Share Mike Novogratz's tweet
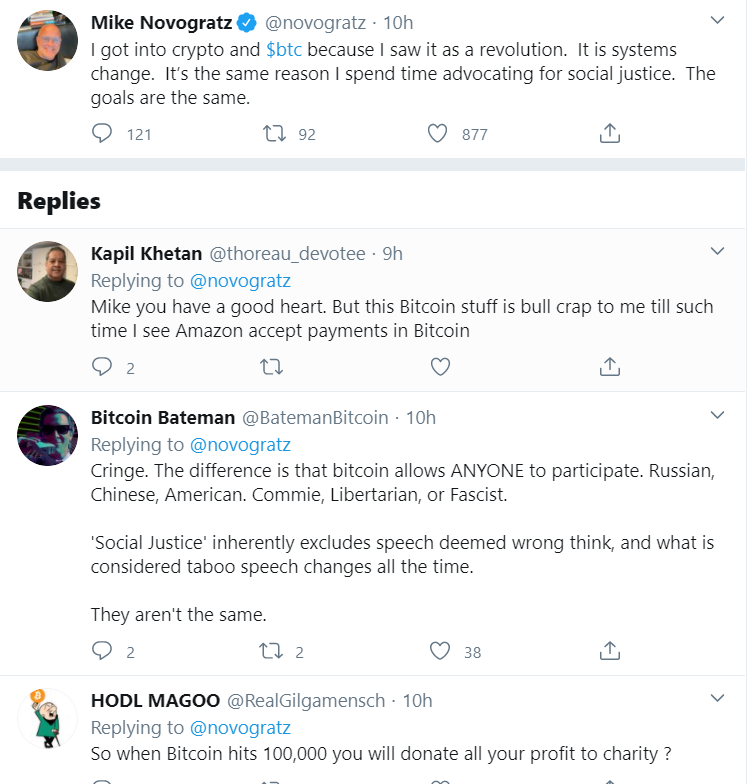The height and width of the screenshot is (784, 750). pyautogui.click(x=610, y=133)
